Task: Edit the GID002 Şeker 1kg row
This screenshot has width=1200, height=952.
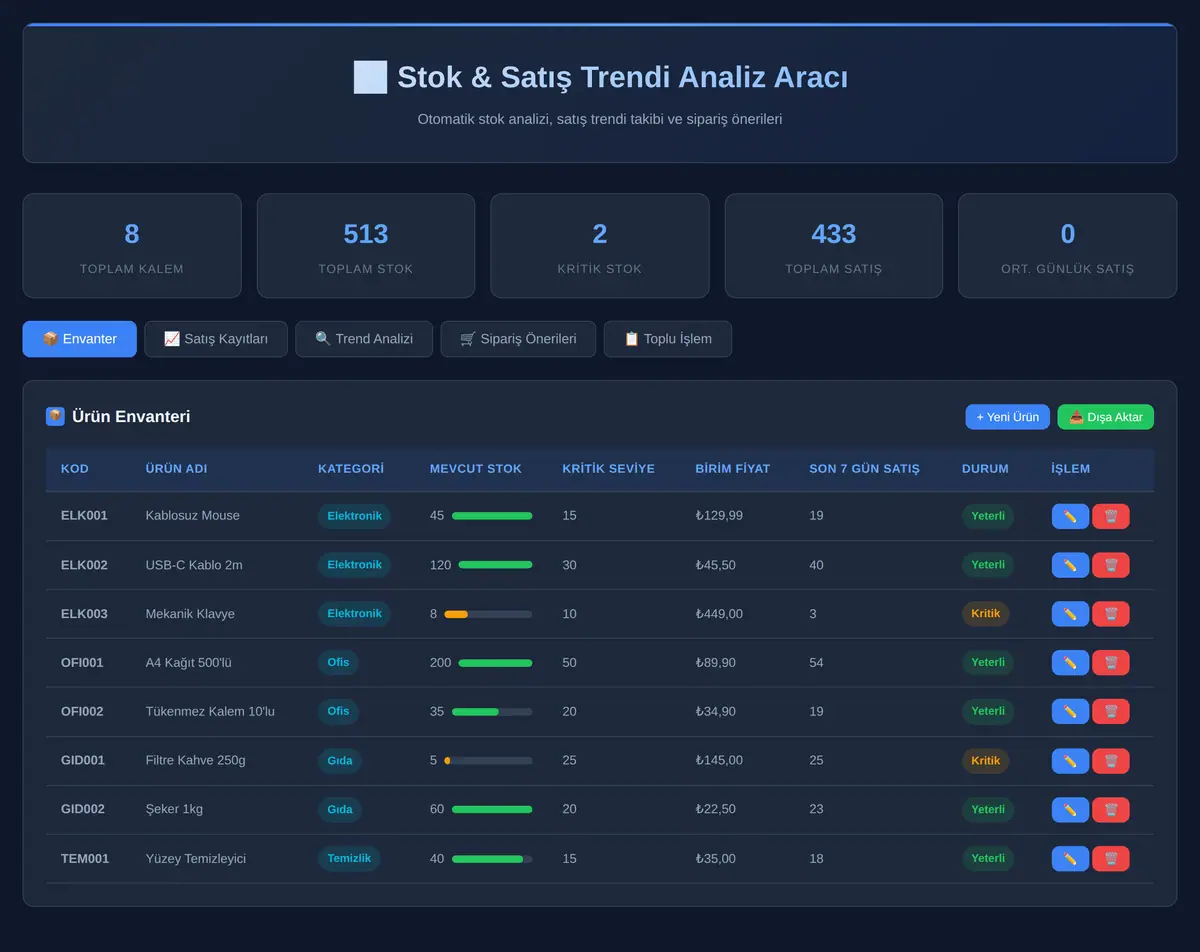Action: (1070, 810)
